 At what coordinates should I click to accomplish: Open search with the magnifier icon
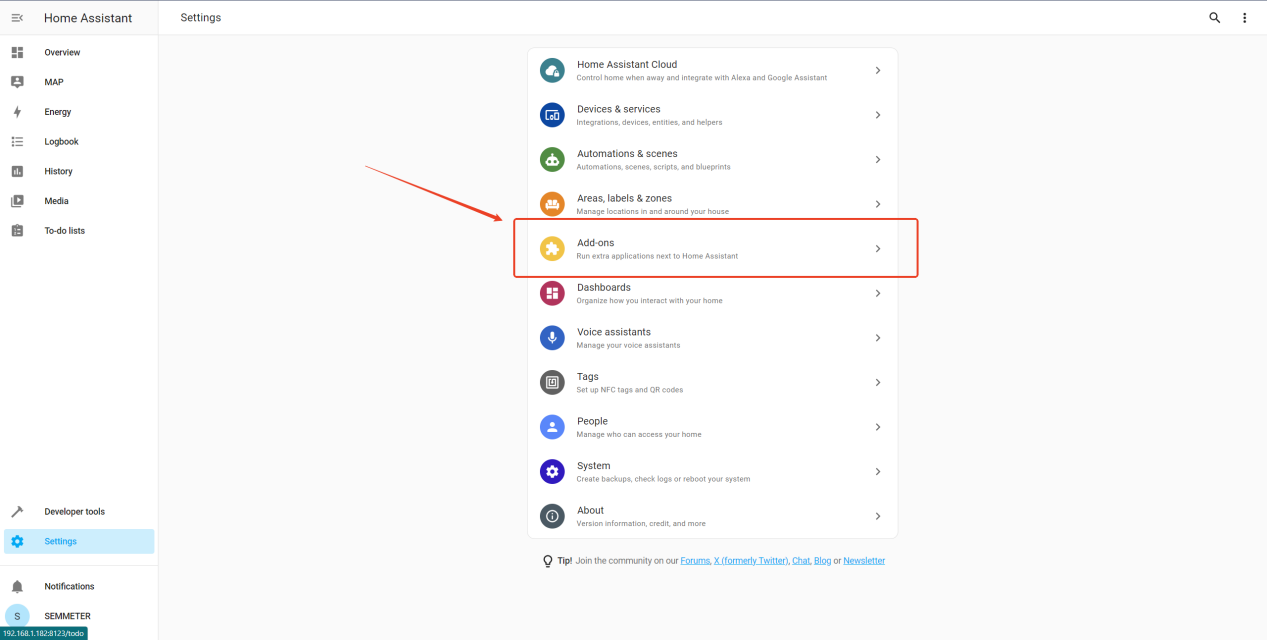1215,18
